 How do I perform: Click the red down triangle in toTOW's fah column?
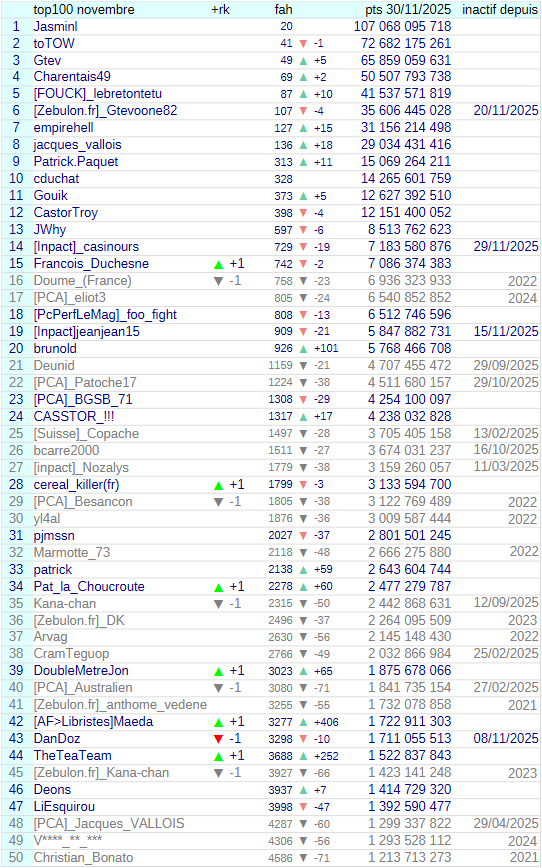[303, 44]
